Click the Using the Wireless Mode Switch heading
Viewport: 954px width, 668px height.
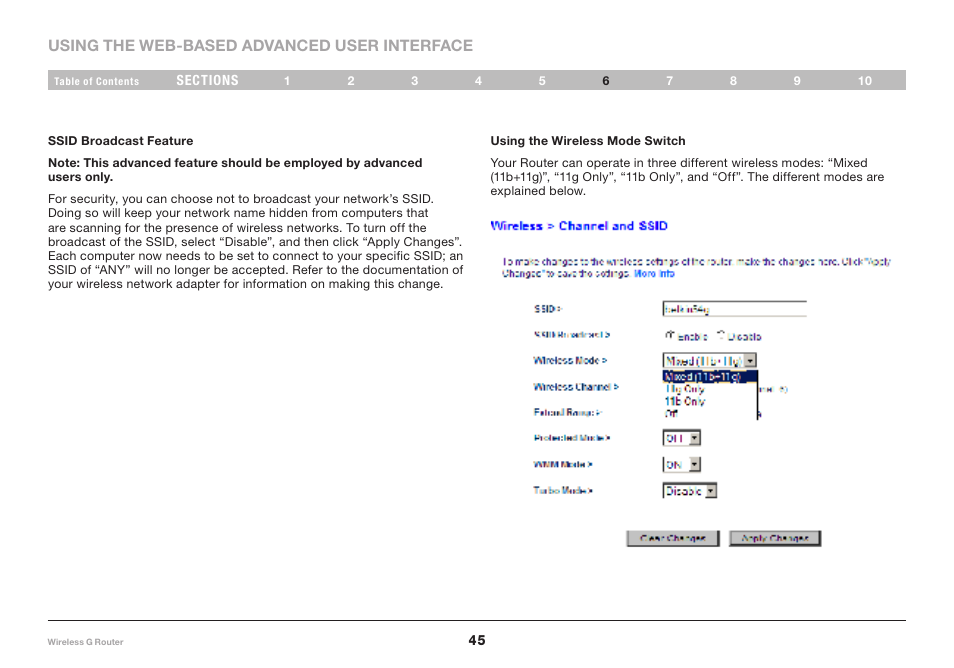(588, 141)
